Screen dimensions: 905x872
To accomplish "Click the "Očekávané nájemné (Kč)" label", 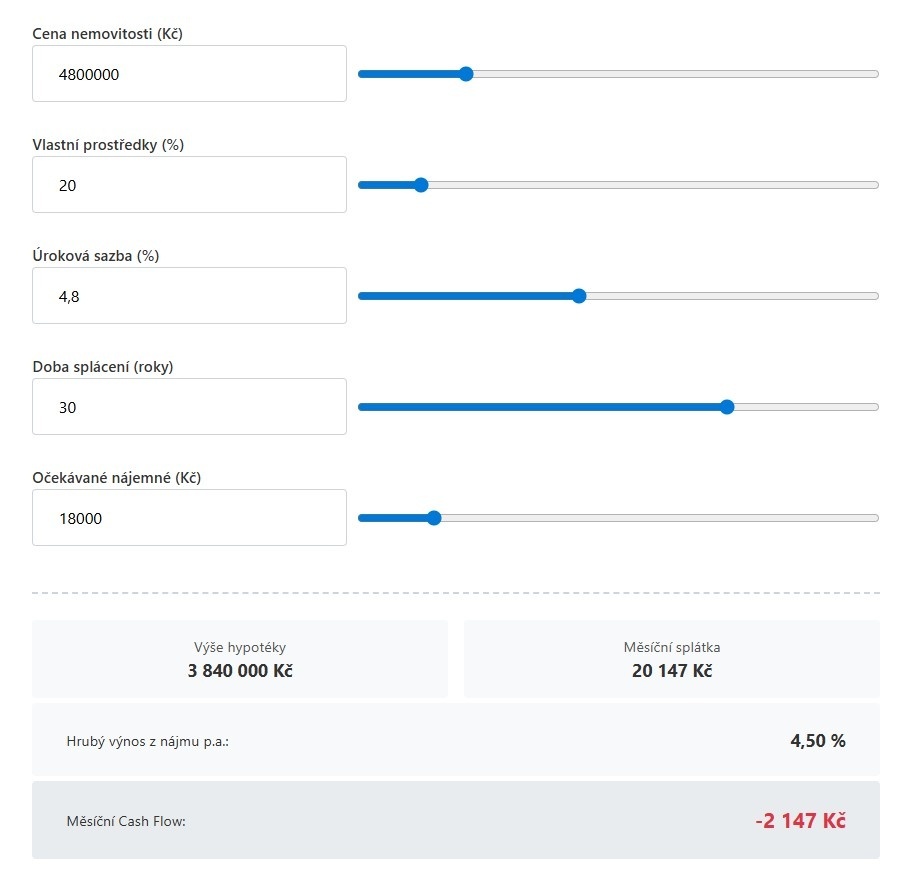I will coord(117,478).
